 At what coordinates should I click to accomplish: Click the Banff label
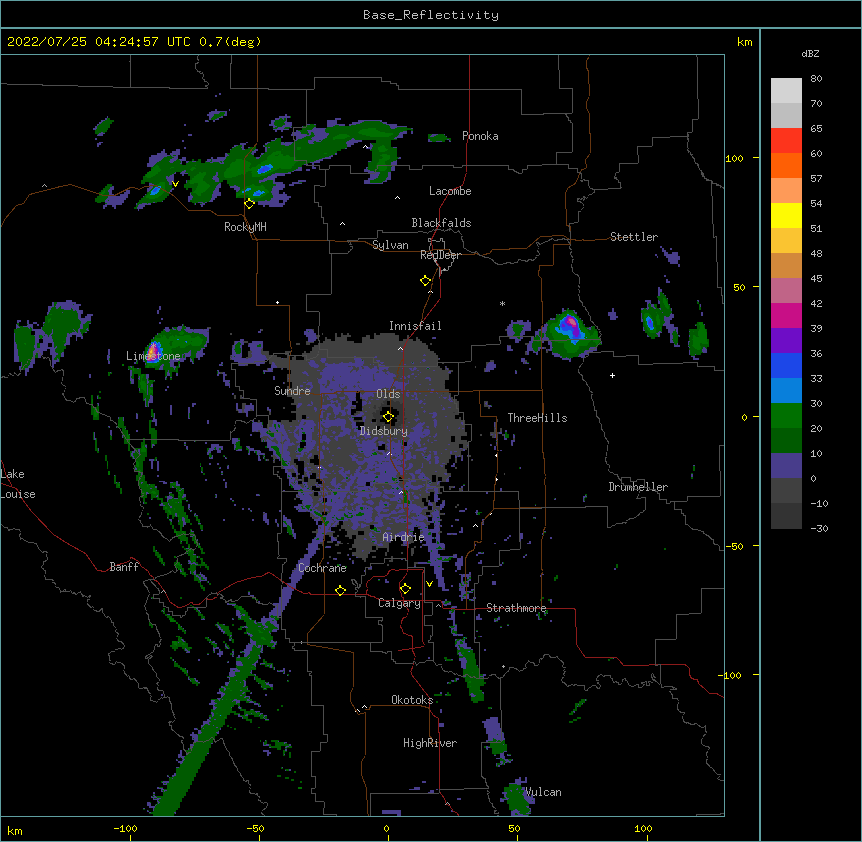[124, 567]
